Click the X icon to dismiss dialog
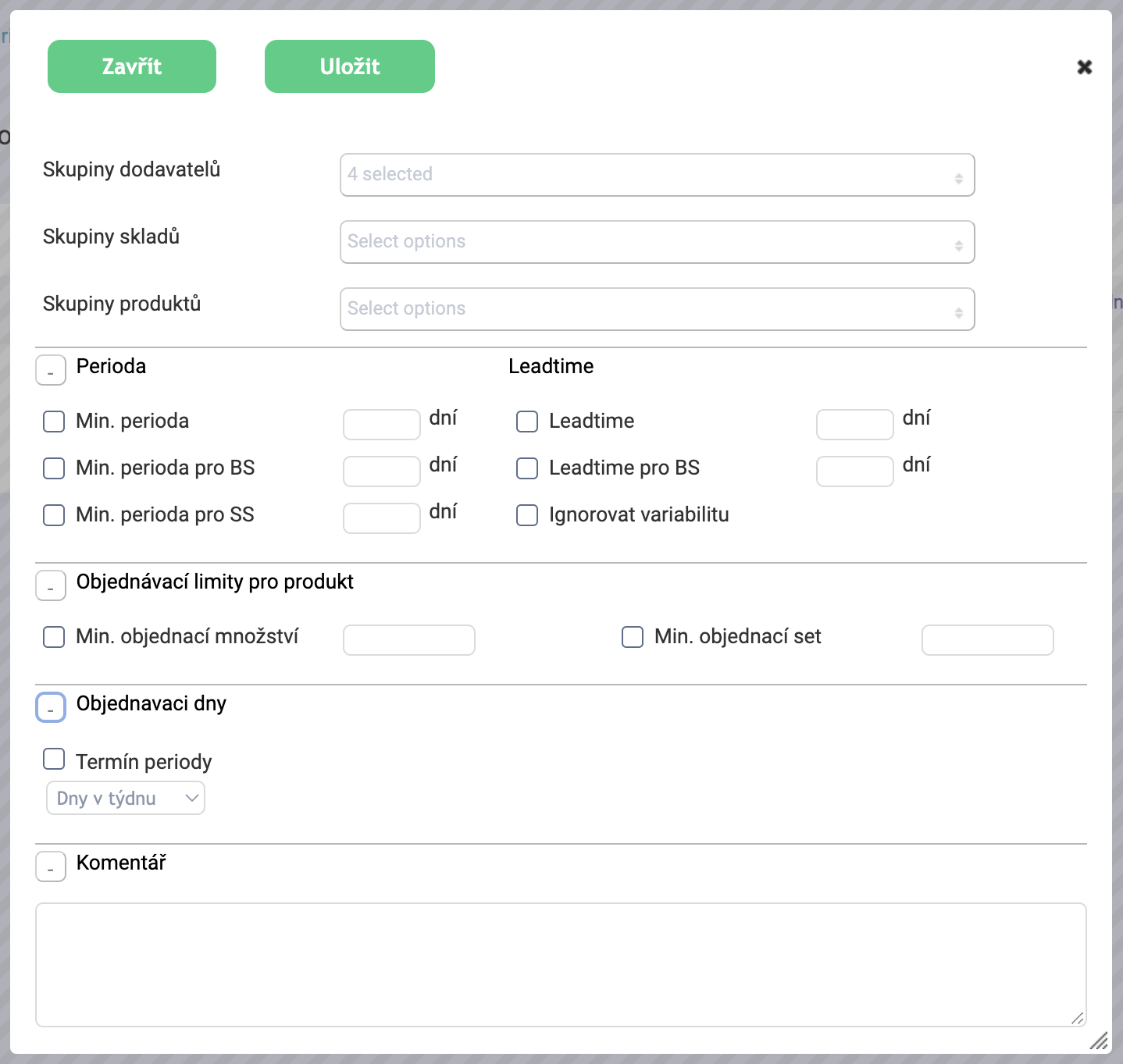The image size is (1123, 1064). 1084,67
